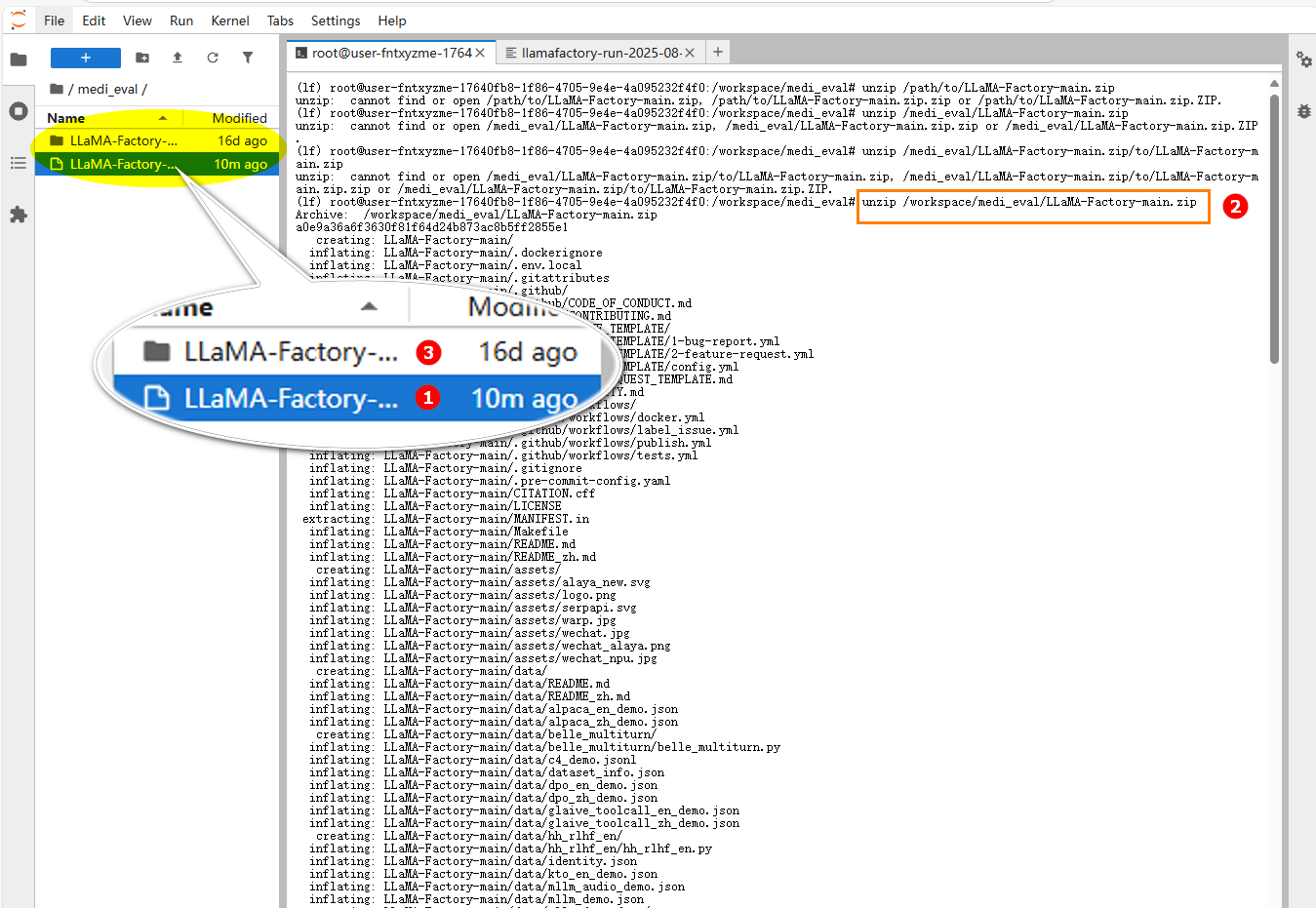1316x908 pixels.
Task: Open the Kernel menu
Action: [230, 20]
